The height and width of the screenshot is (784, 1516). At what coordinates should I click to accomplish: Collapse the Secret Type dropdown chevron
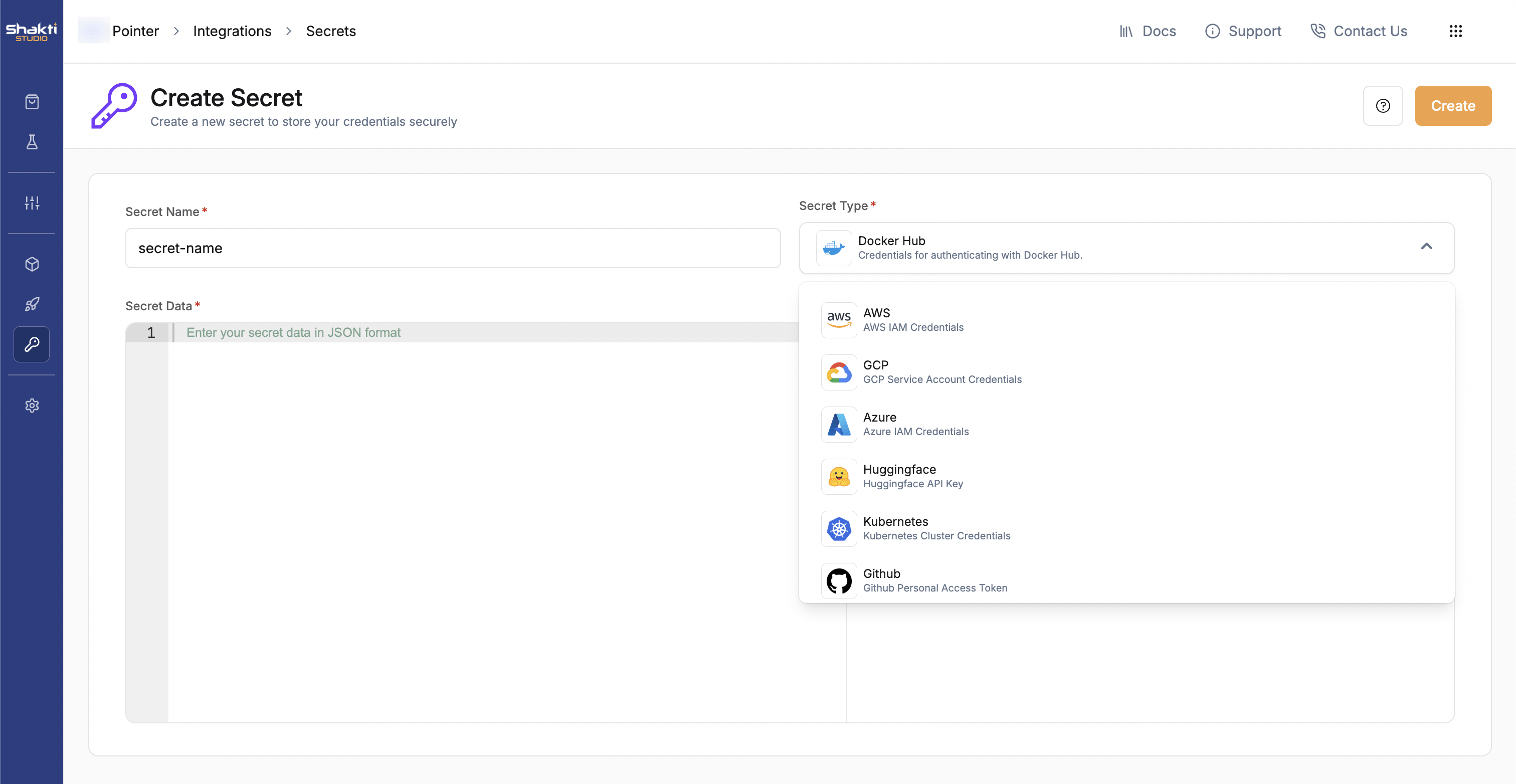pyautogui.click(x=1427, y=246)
